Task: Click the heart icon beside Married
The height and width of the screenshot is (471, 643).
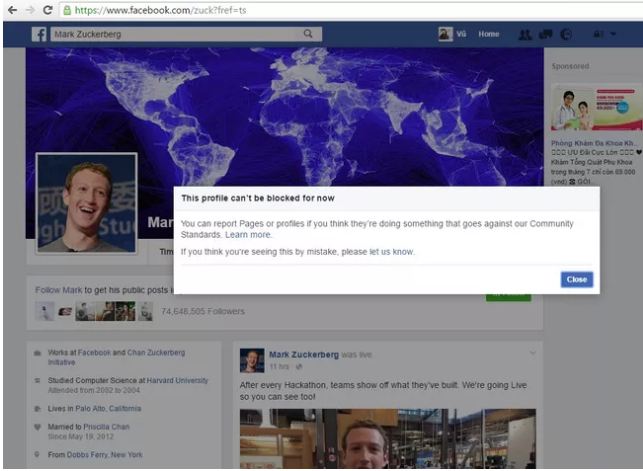Action: click(37, 427)
